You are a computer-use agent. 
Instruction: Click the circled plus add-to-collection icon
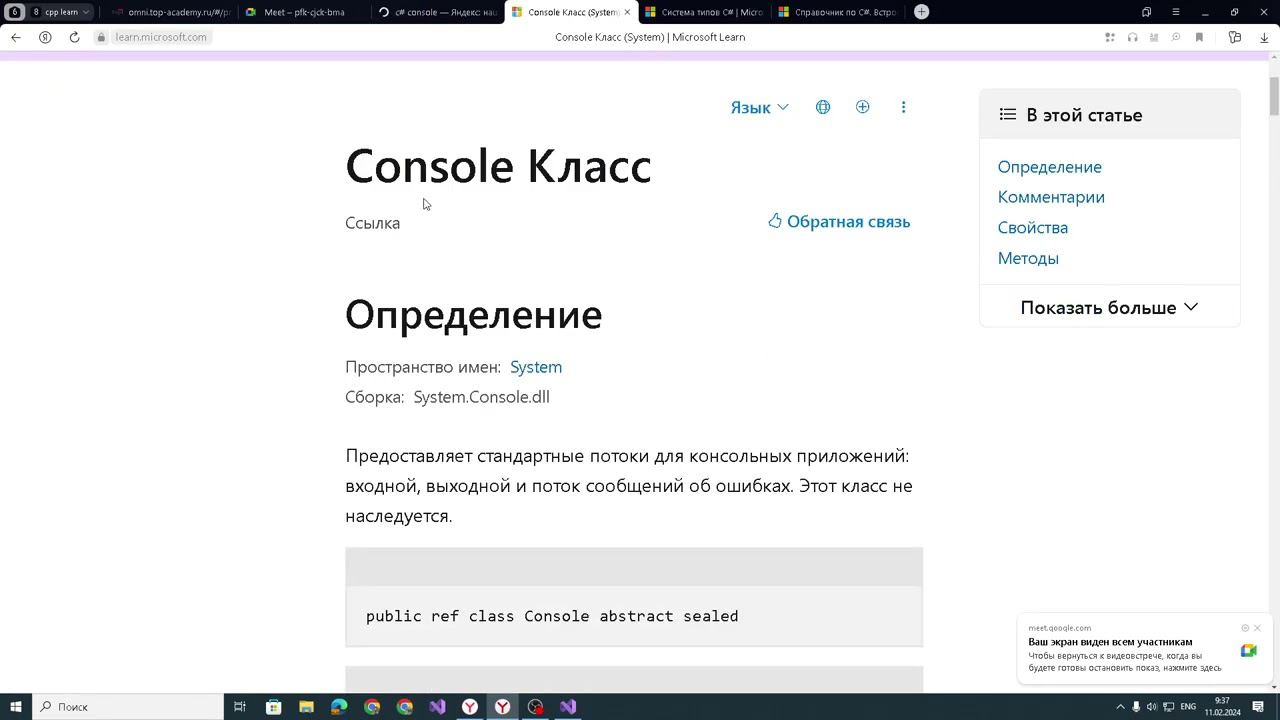click(x=863, y=107)
